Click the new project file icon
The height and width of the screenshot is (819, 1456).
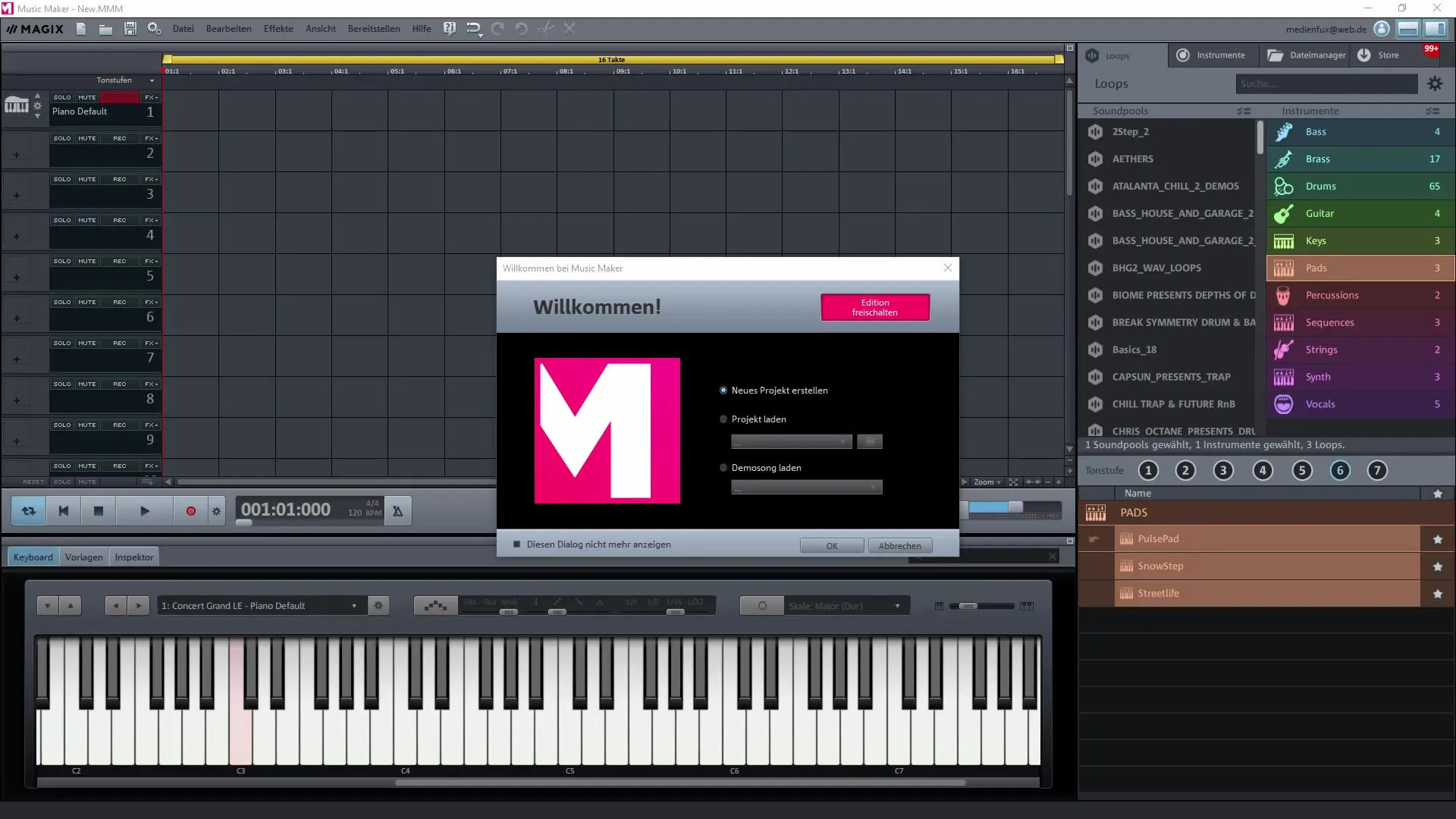click(x=81, y=29)
